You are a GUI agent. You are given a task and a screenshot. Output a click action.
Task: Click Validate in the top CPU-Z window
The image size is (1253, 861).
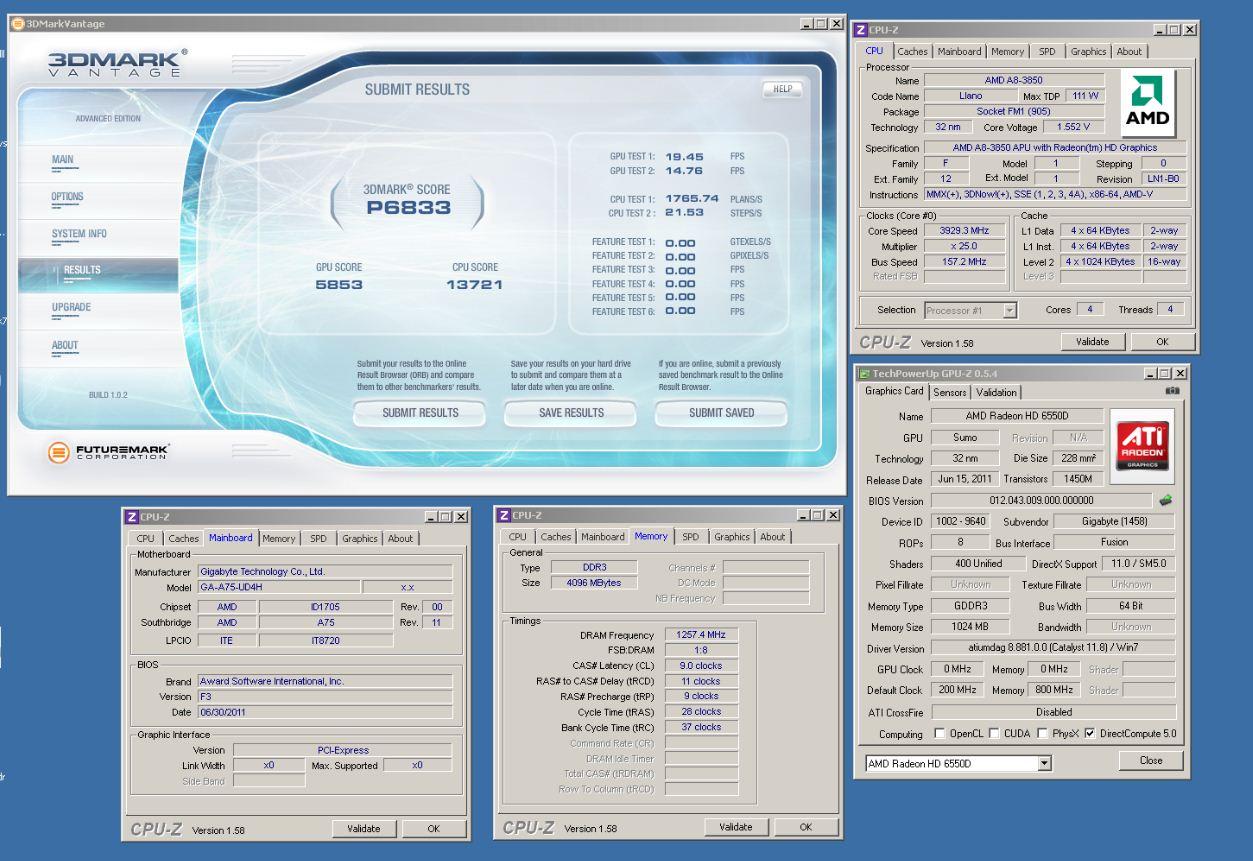click(1091, 342)
